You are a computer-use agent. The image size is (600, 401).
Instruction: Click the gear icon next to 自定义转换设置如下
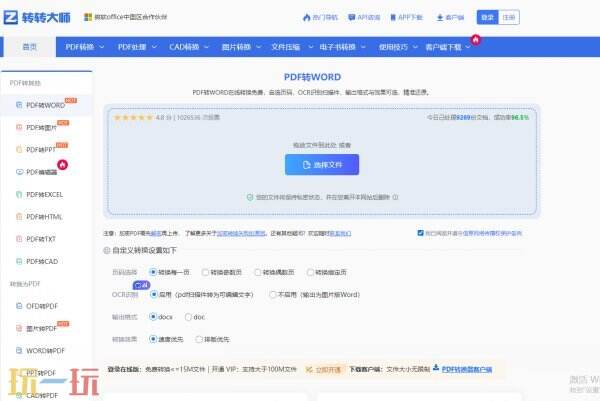click(107, 250)
